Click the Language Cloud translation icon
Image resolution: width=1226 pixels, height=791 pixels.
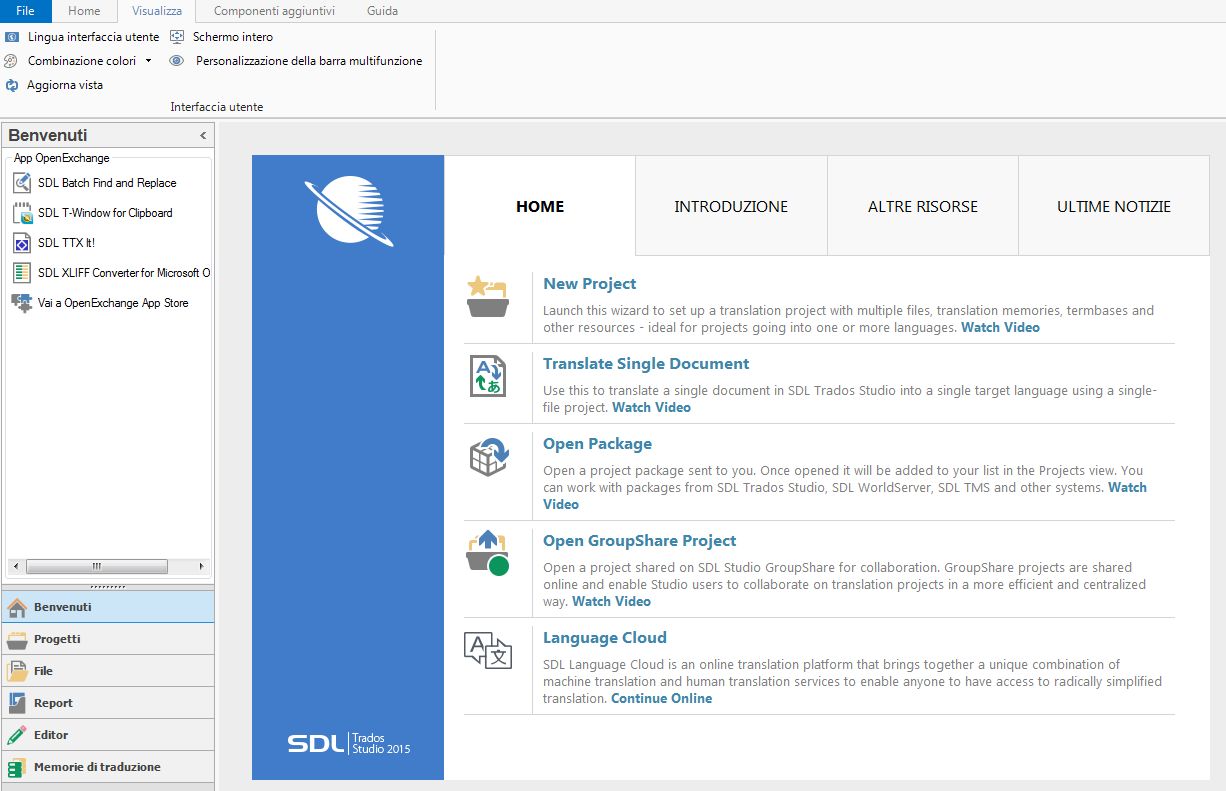[x=488, y=650]
